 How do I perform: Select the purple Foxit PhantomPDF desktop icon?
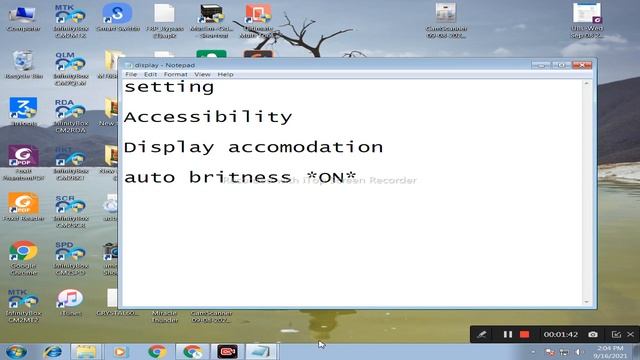coord(23,162)
